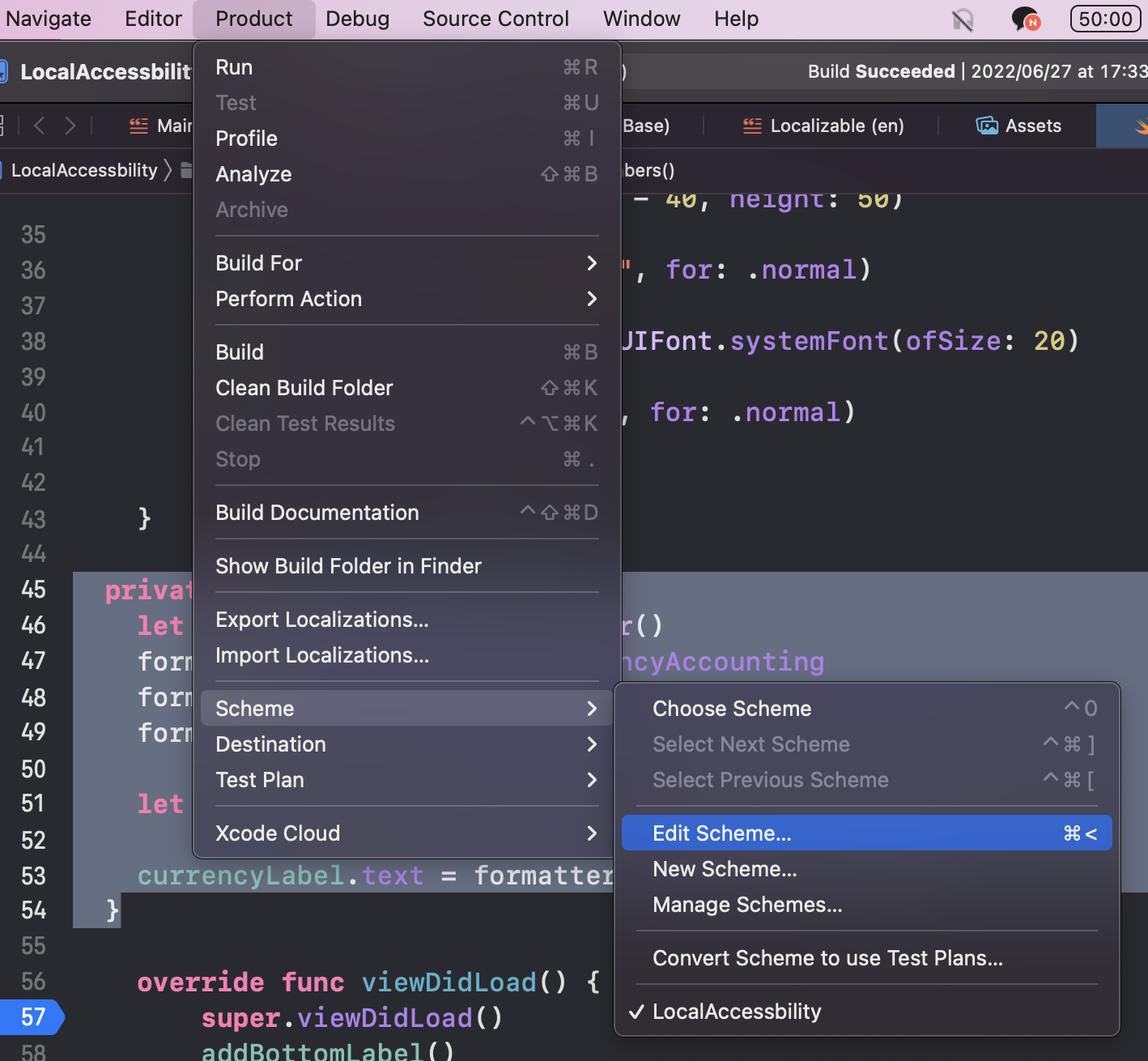Open Manage Schemes…
This screenshot has width=1148, height=1061.
pos(867,905)
